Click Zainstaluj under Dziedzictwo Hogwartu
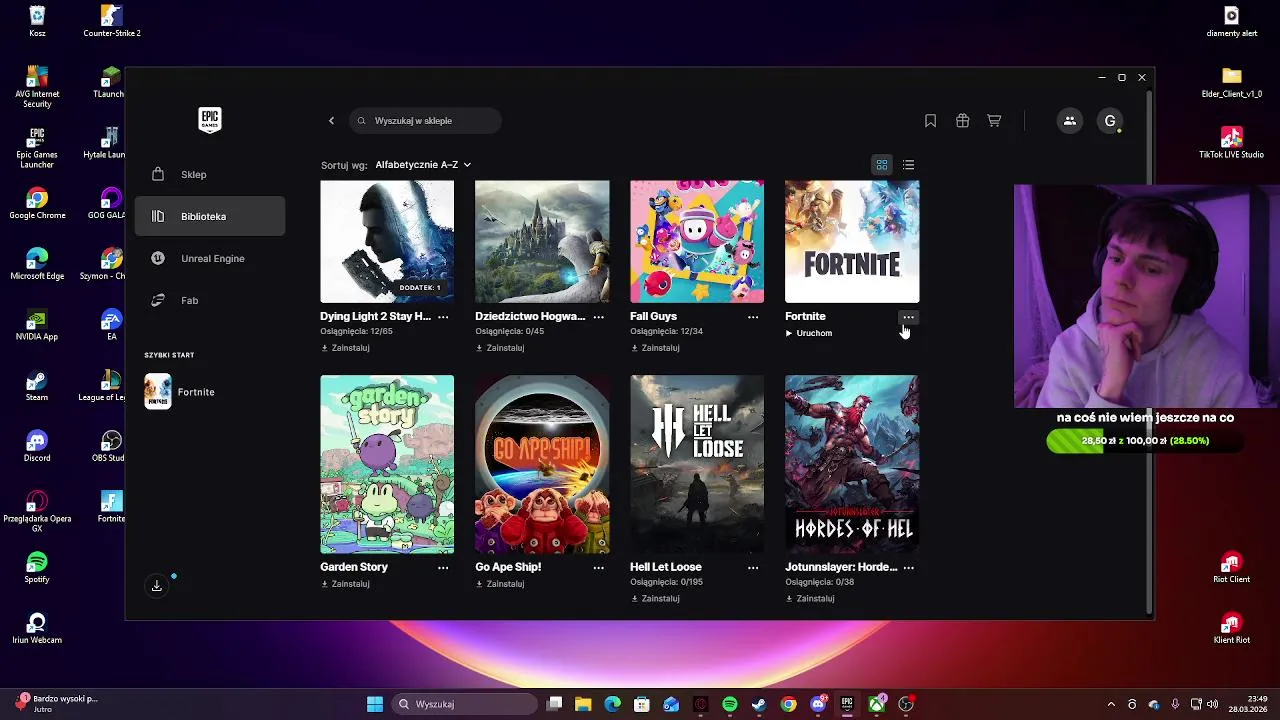1280x720 pixels. [500, 348]
